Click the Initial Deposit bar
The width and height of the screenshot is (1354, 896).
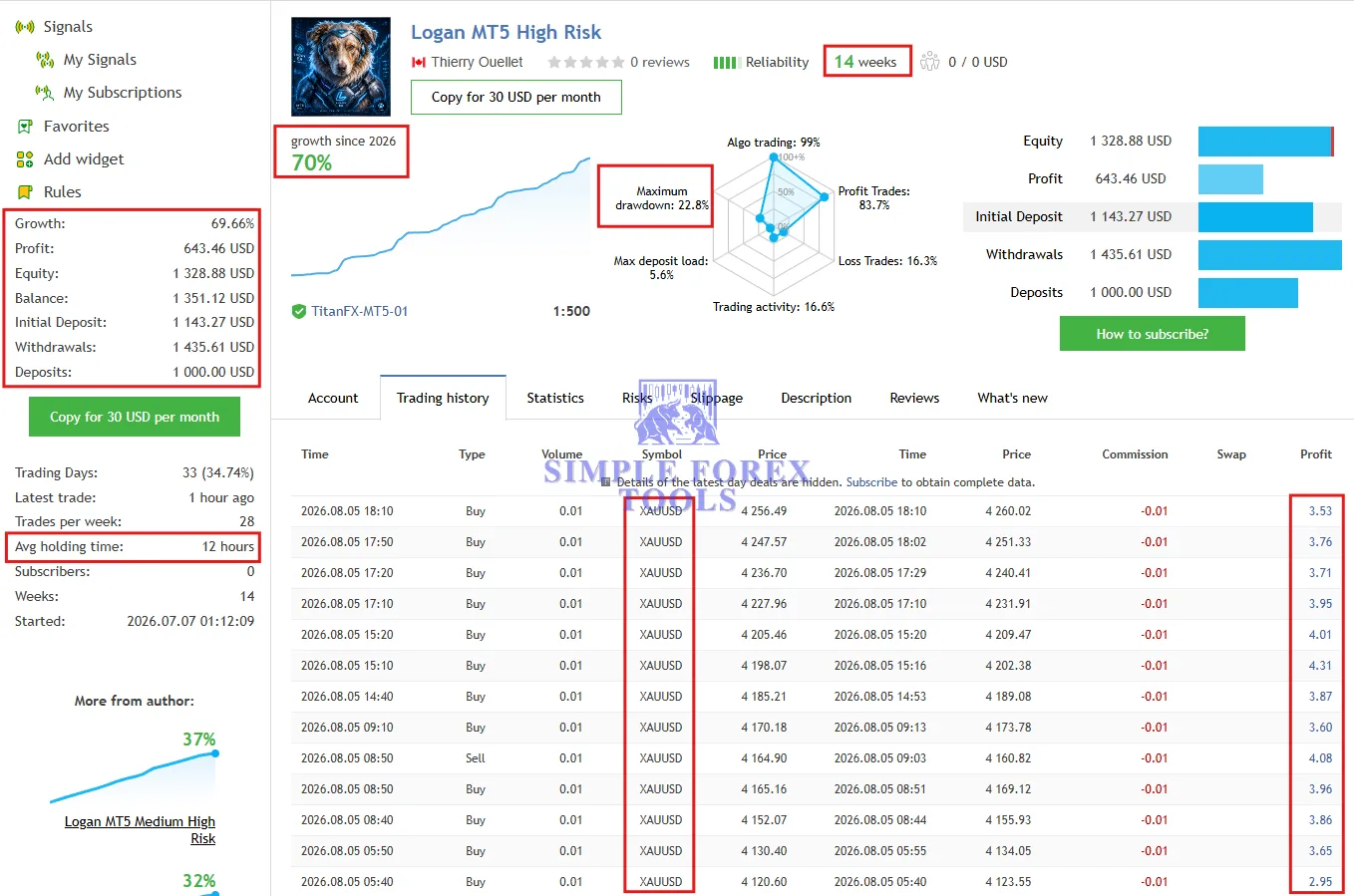click(1255, 217)
